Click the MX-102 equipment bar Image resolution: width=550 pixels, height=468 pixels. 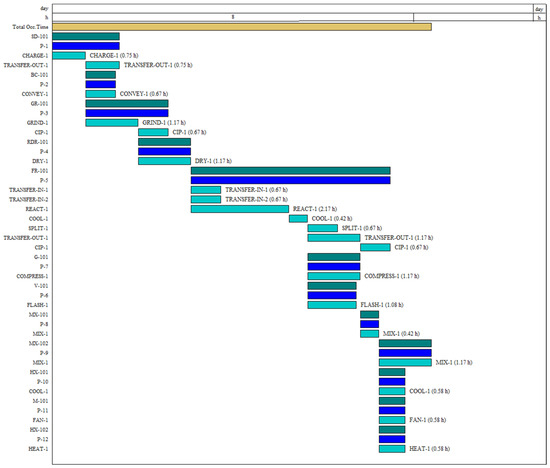[x=405, y=343]
